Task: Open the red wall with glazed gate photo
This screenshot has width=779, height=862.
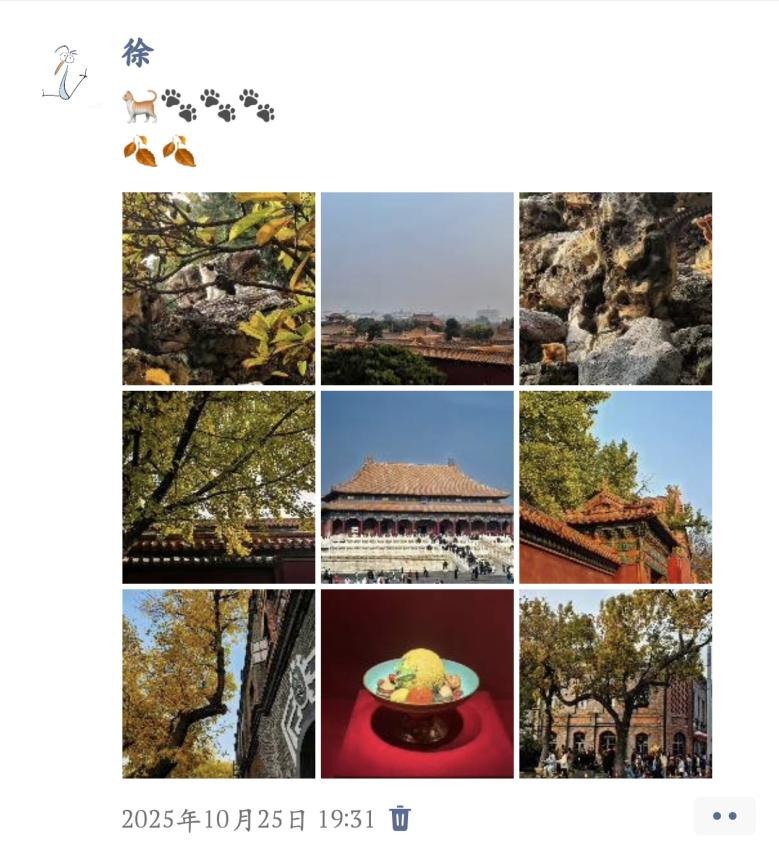Action: point(616,487)
